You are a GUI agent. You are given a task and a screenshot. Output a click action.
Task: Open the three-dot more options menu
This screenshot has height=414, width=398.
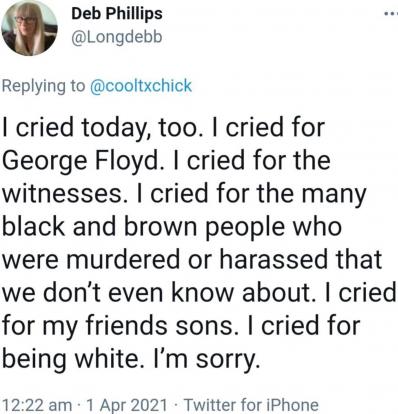[391, 14]
